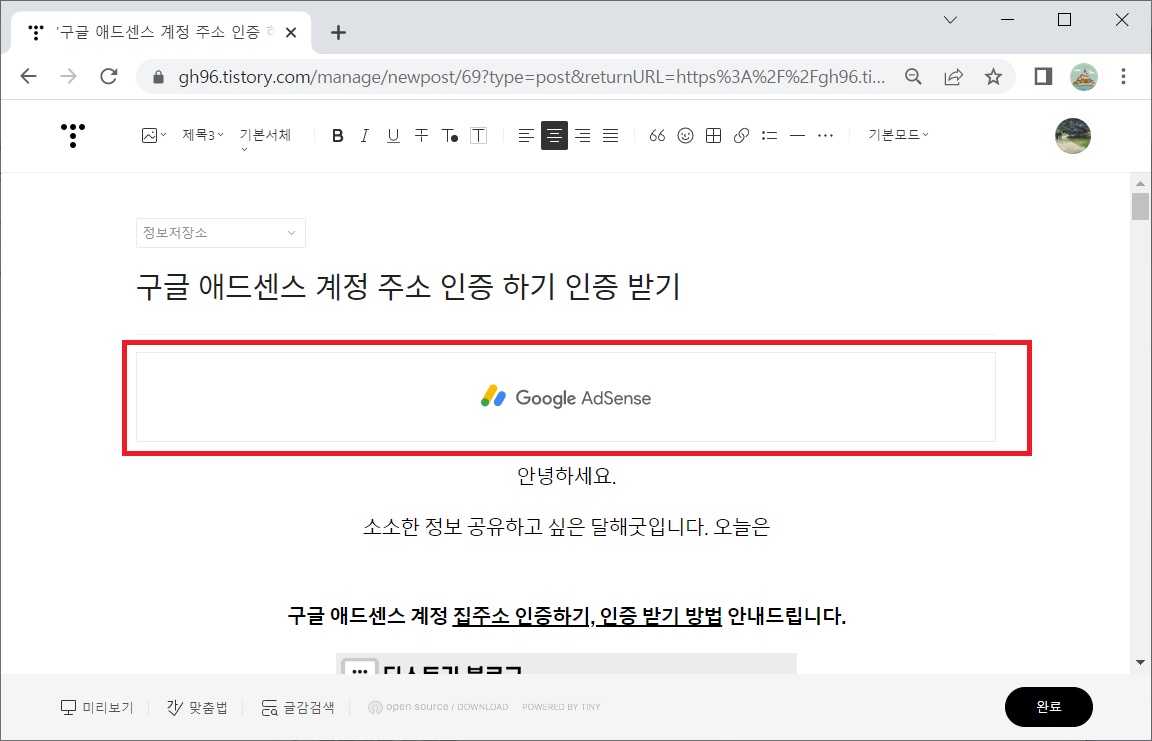Select the Google AdSense block

pos(566,397)
